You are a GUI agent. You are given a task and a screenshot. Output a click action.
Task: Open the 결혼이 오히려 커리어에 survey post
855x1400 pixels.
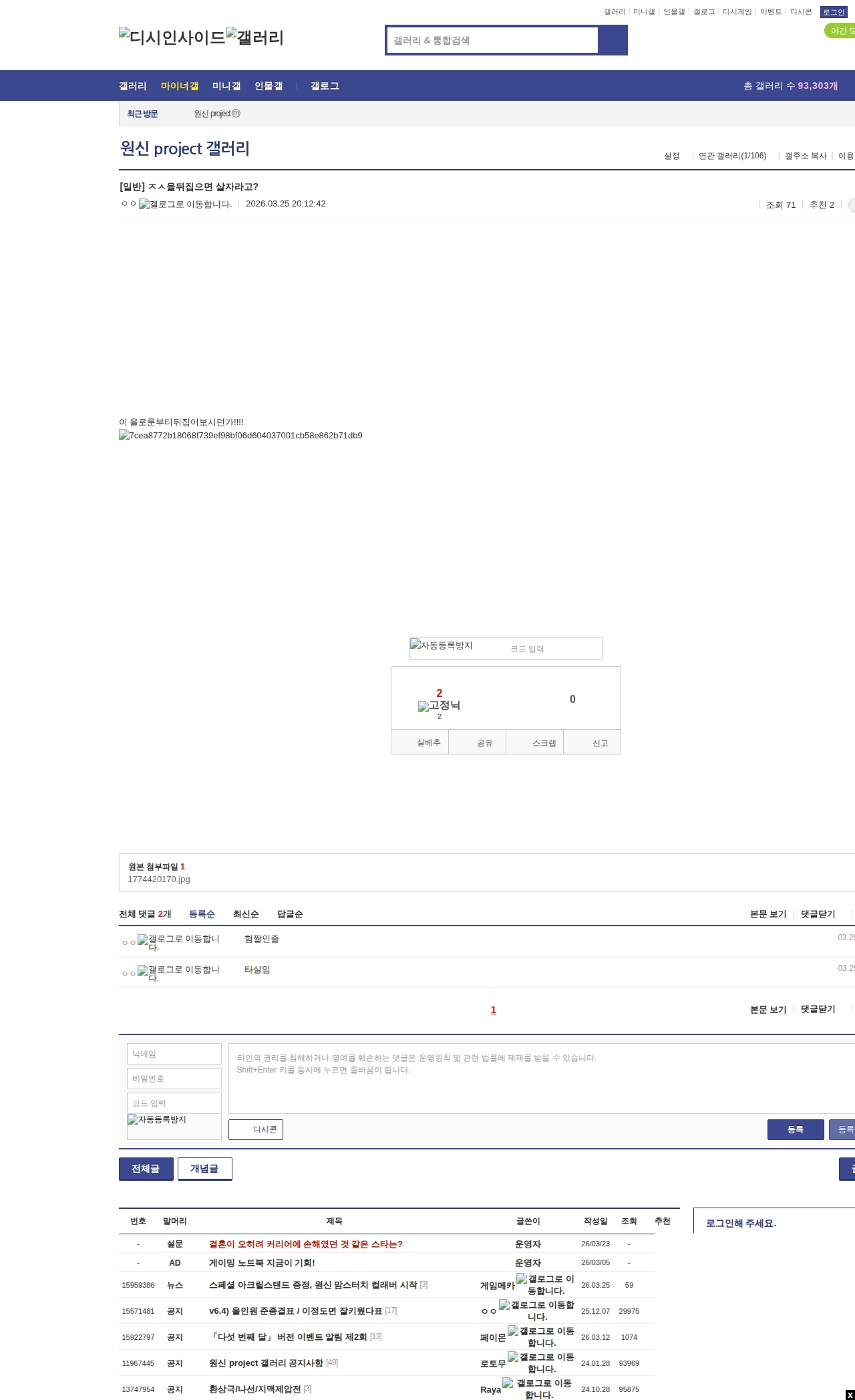[306, 1244]
